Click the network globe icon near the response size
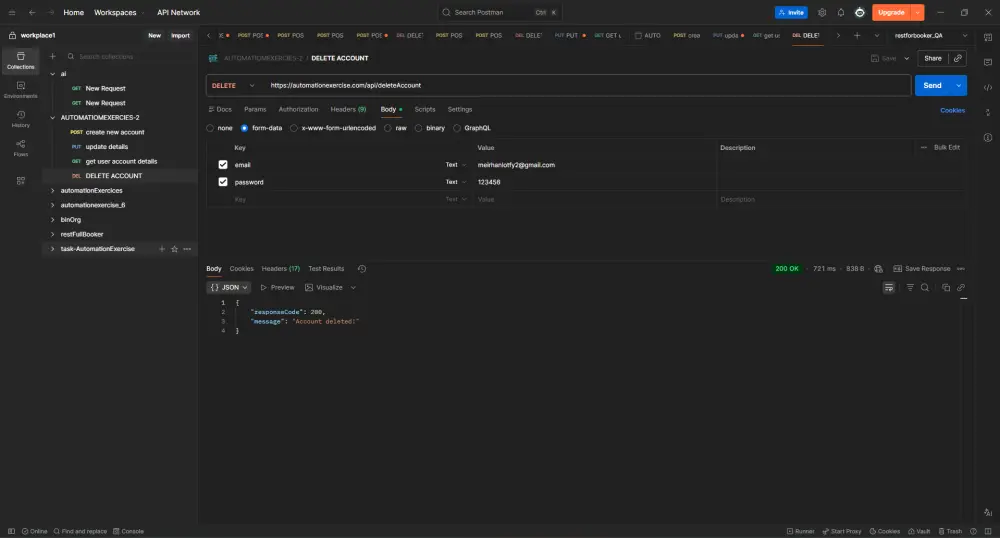1000x538 pixels. 879,269
